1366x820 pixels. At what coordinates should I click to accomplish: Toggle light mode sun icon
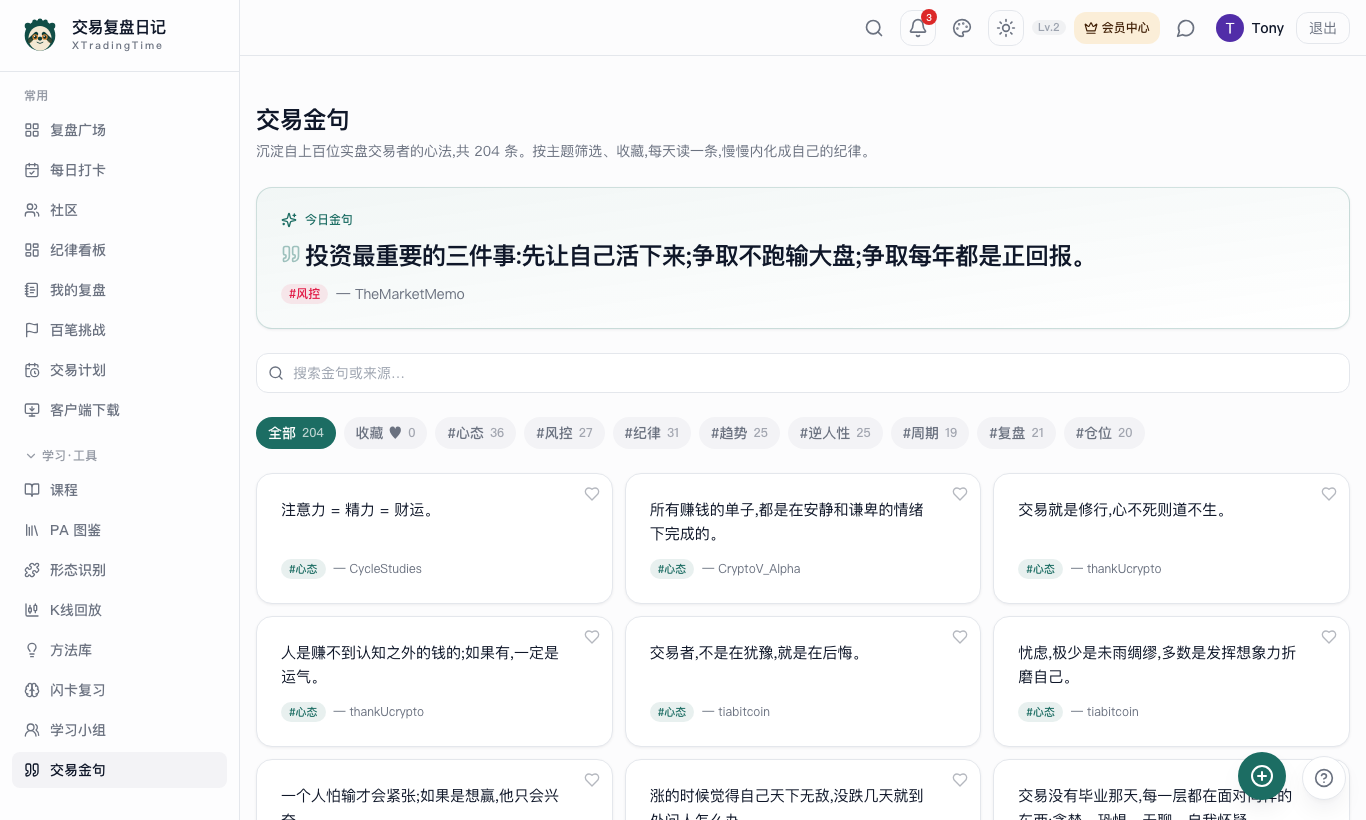click(1006, 28)
